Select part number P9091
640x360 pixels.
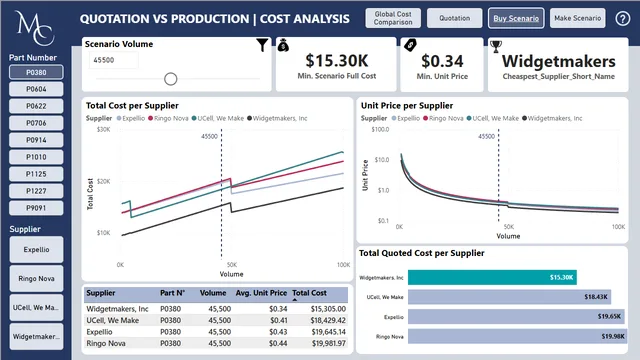coord(36,208)
